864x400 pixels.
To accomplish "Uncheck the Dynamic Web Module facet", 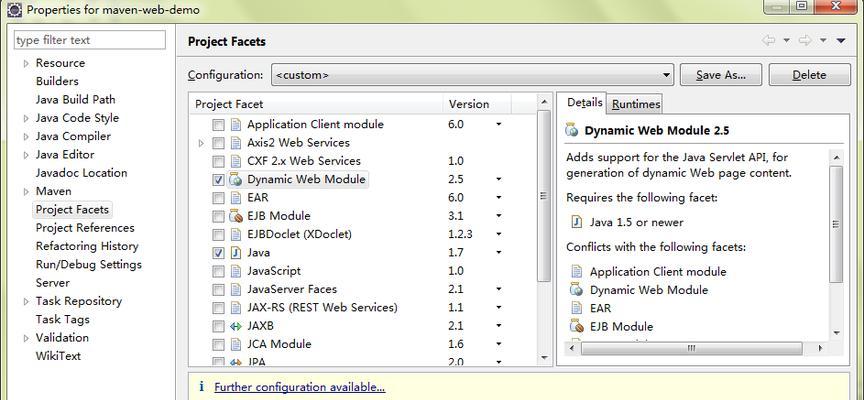I will tap(218, 180).
